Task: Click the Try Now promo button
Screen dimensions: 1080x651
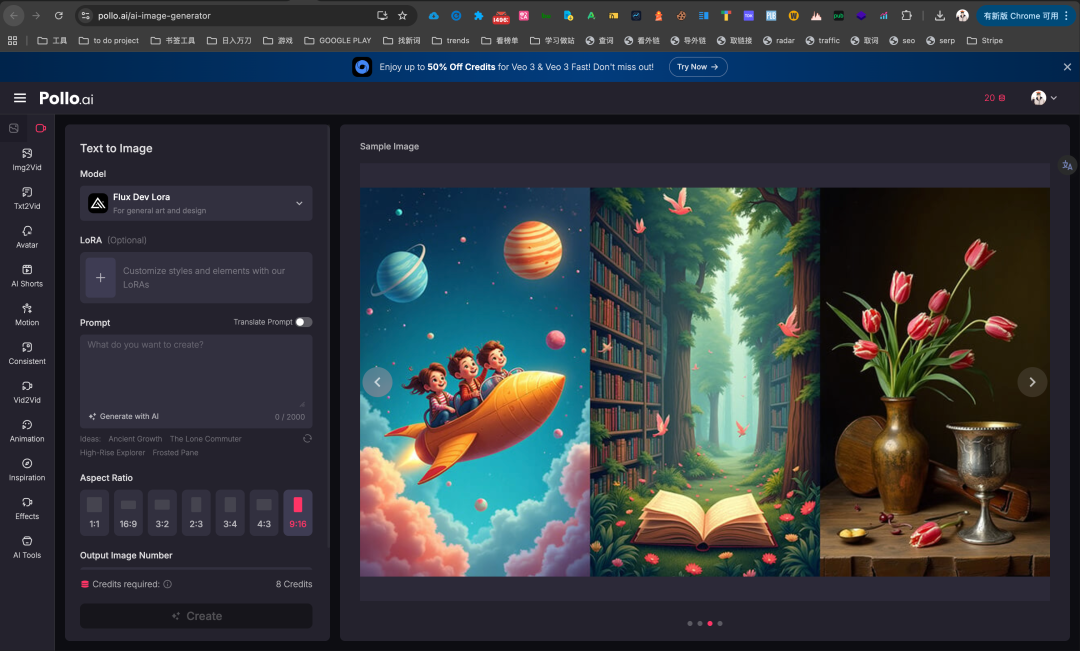Action: [698, 67]
